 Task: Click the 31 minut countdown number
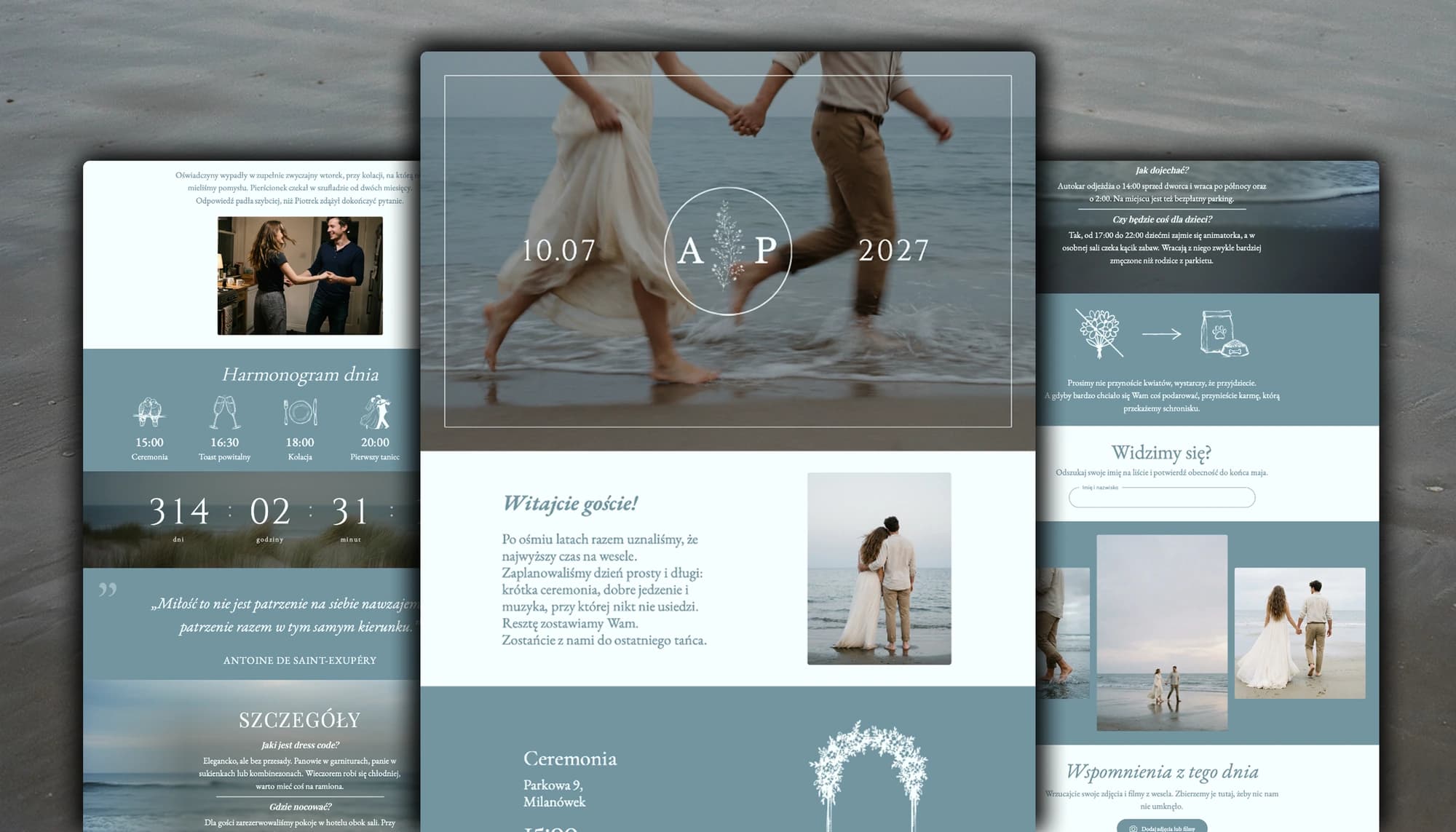click(x=350, y=511)
